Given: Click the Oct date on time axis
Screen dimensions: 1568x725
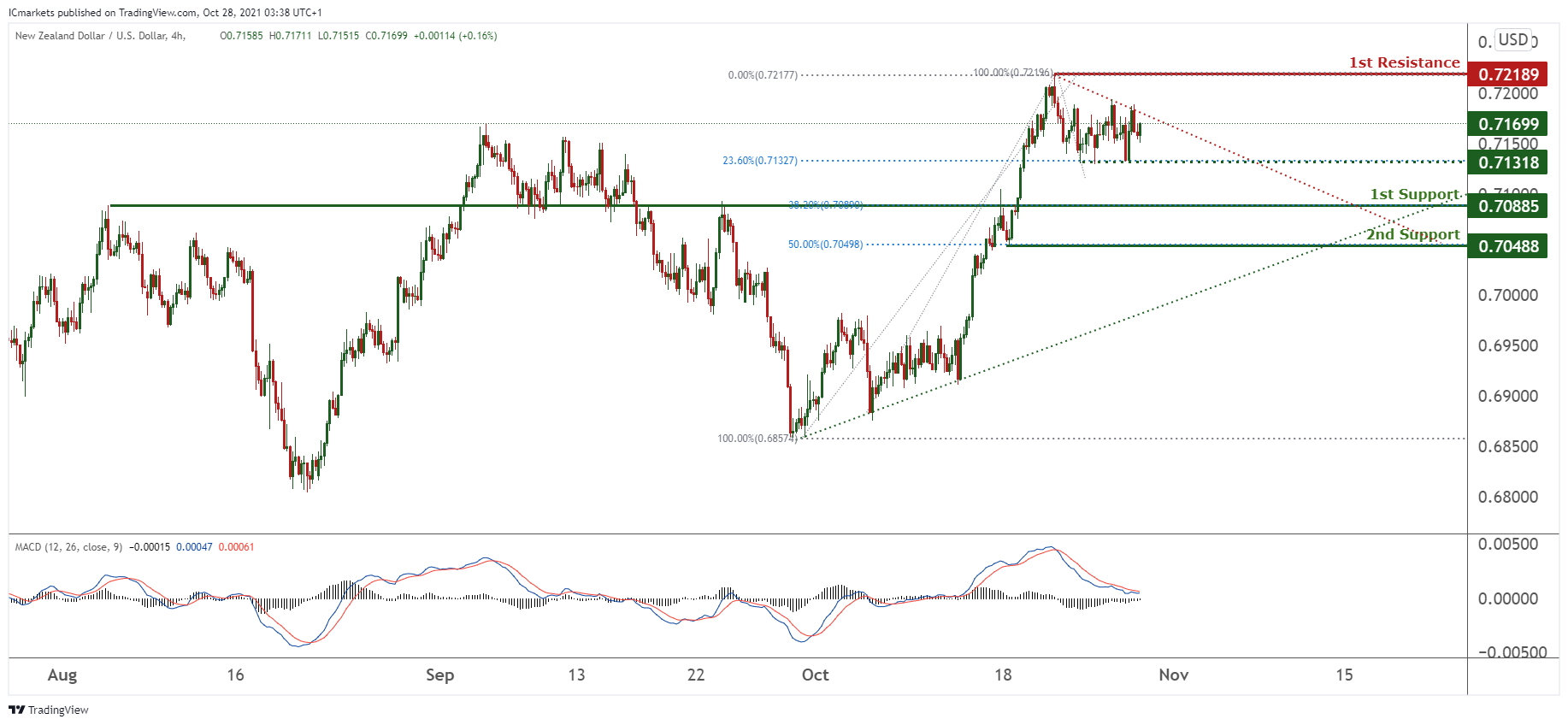Looking at the screenshot, I should point(816,675).
